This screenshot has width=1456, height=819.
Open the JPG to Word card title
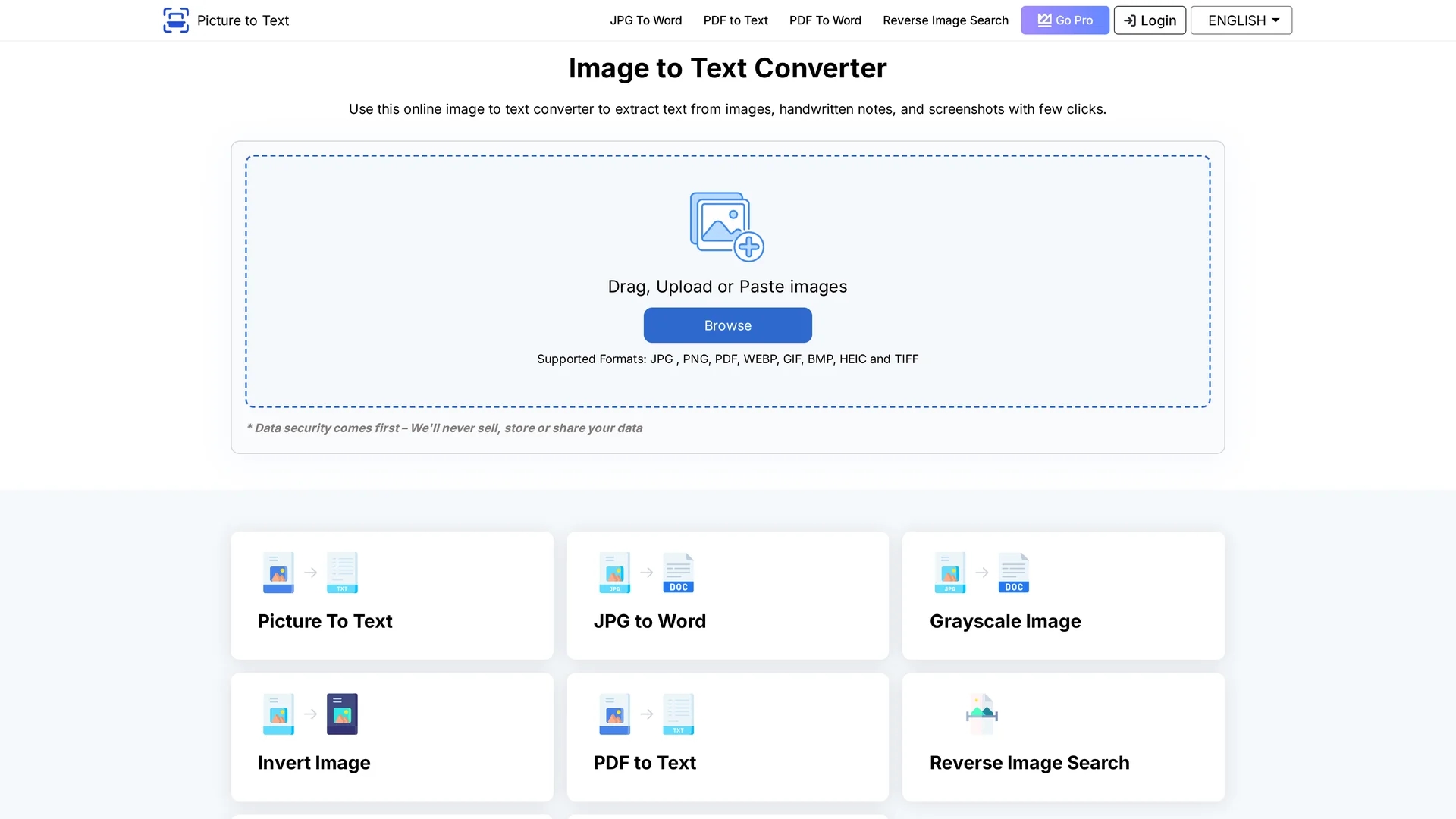point(650,621)
